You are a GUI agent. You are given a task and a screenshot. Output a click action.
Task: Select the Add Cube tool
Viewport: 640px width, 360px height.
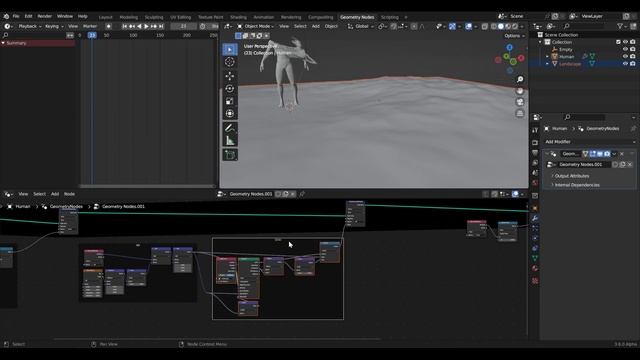click(230, 155)
